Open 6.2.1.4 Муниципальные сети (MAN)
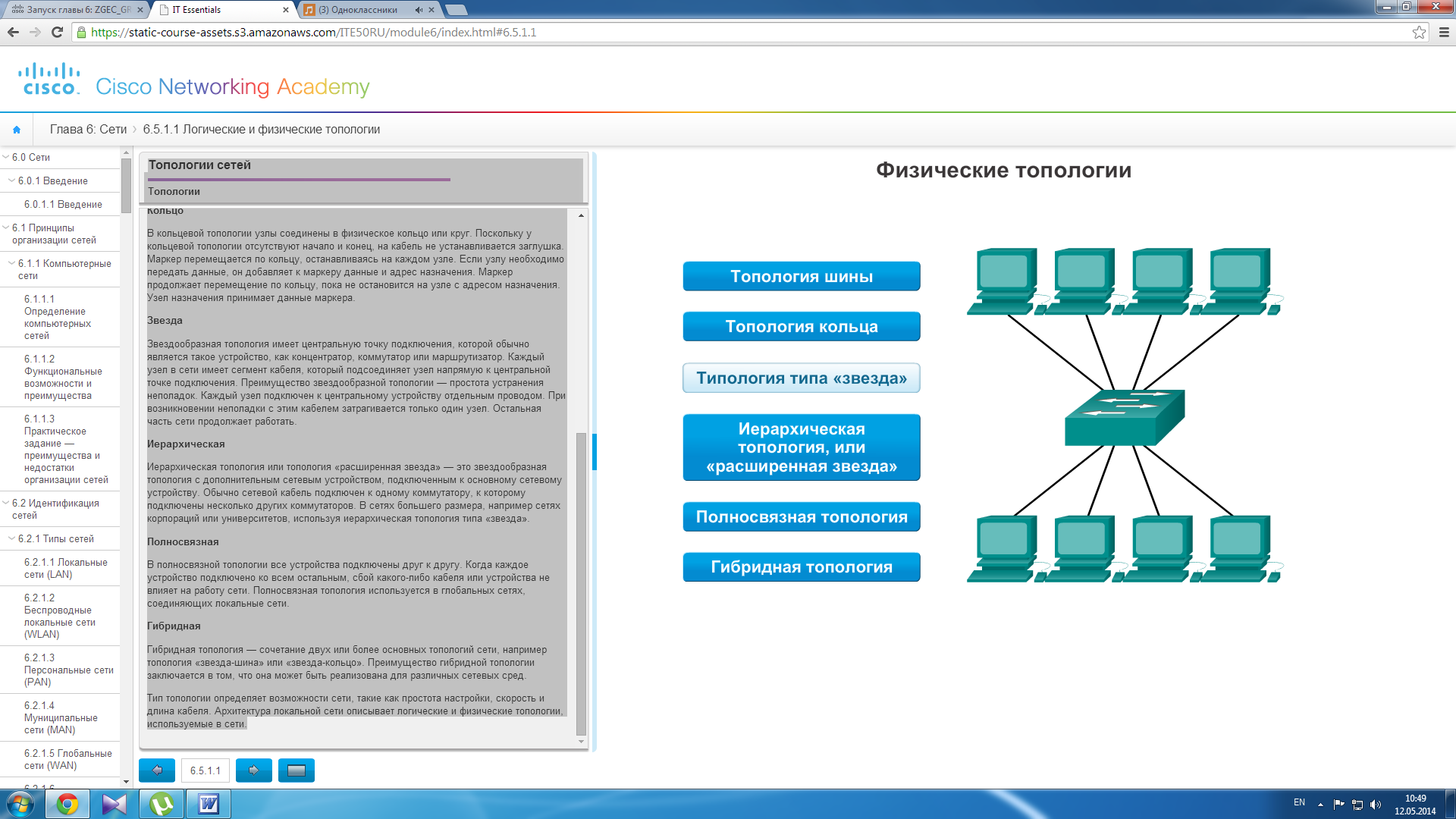The width and height of the screenshot is (1456, 819). pos(61,717)
